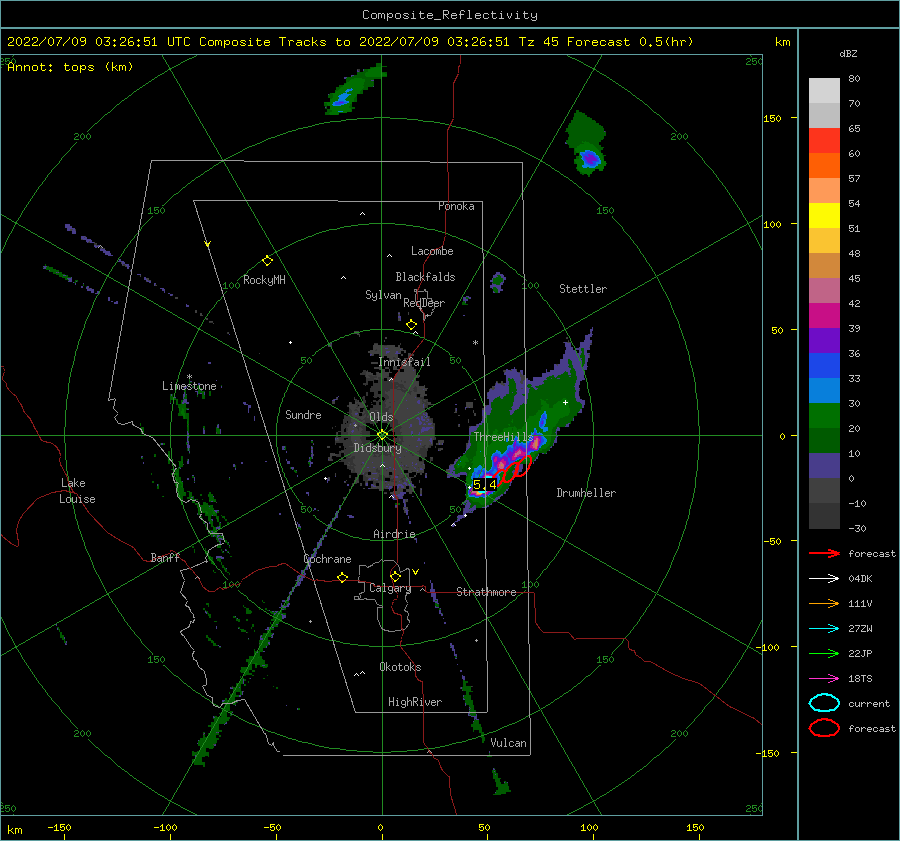Click the bright green 30 dBZ color swatch

[824, 415]
